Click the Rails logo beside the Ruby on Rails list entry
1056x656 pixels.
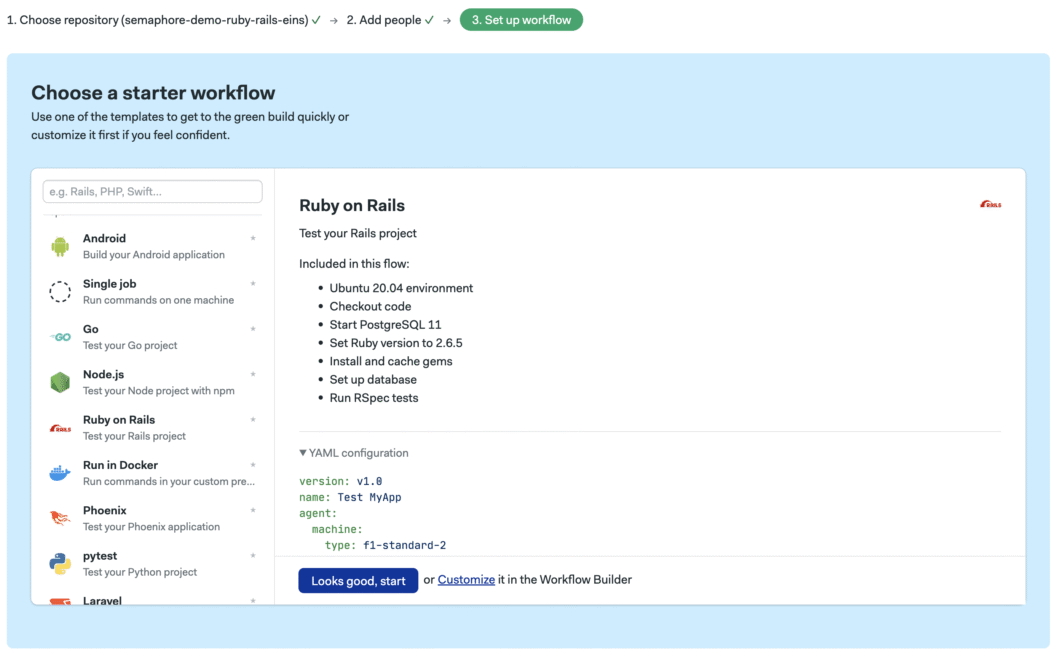point(60,428)
